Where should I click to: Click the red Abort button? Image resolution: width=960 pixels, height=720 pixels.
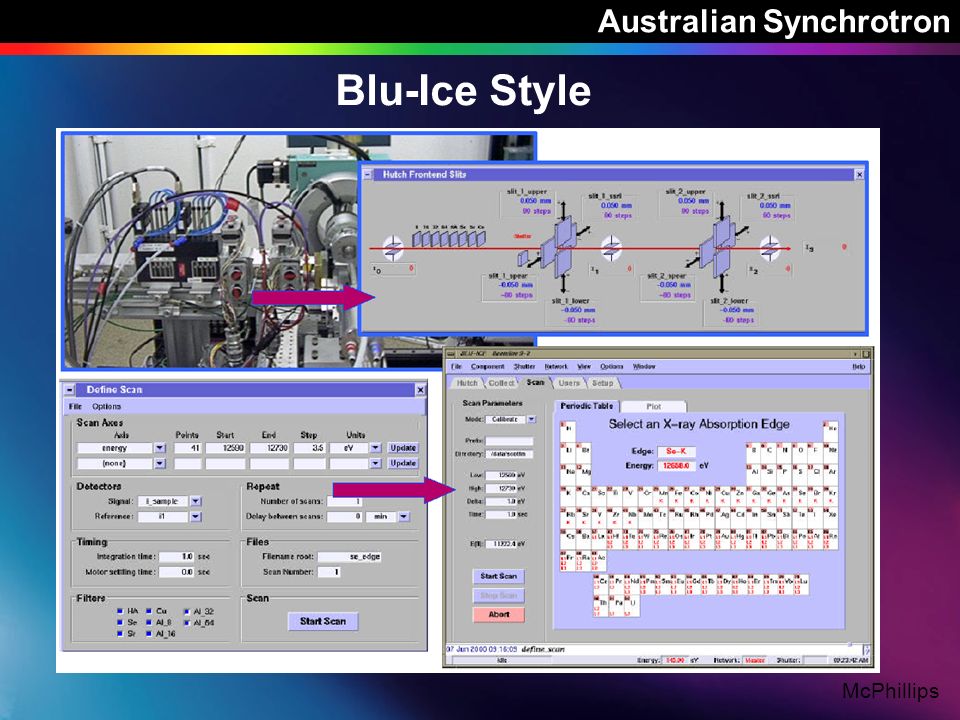(x=498, y=614)
